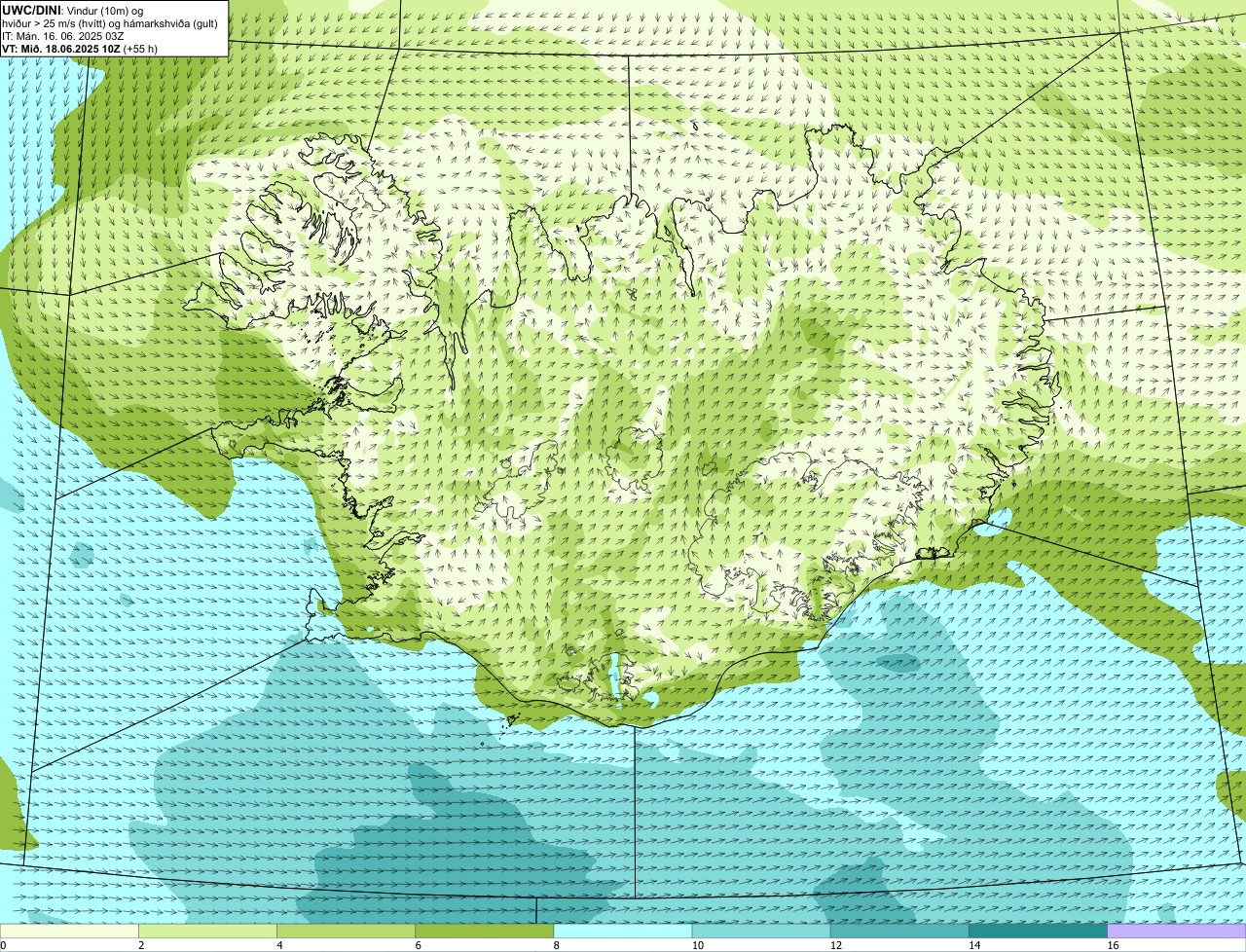Click the '0' scale label

[3, 945]
